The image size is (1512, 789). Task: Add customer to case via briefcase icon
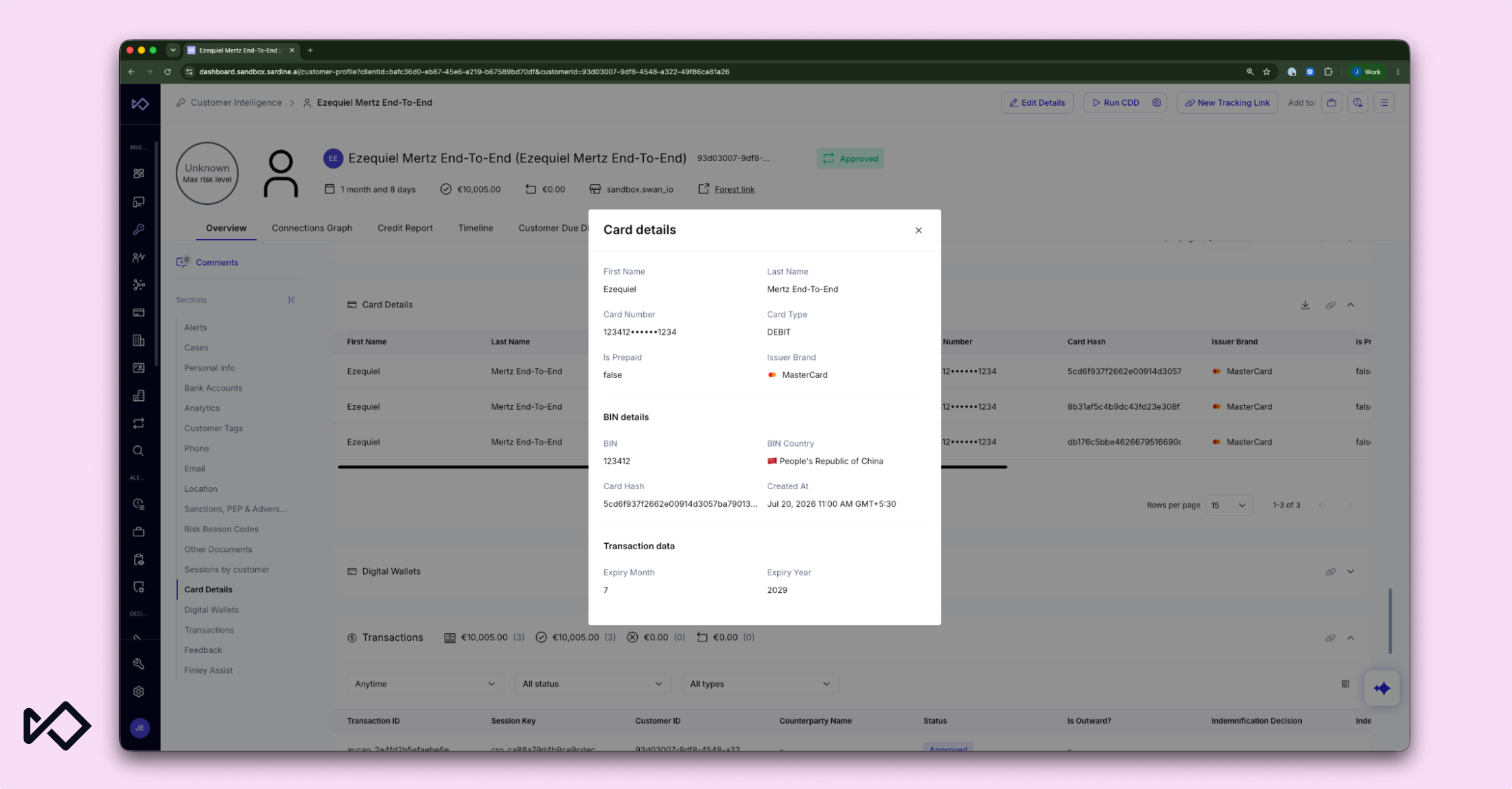click(1332, 102)
